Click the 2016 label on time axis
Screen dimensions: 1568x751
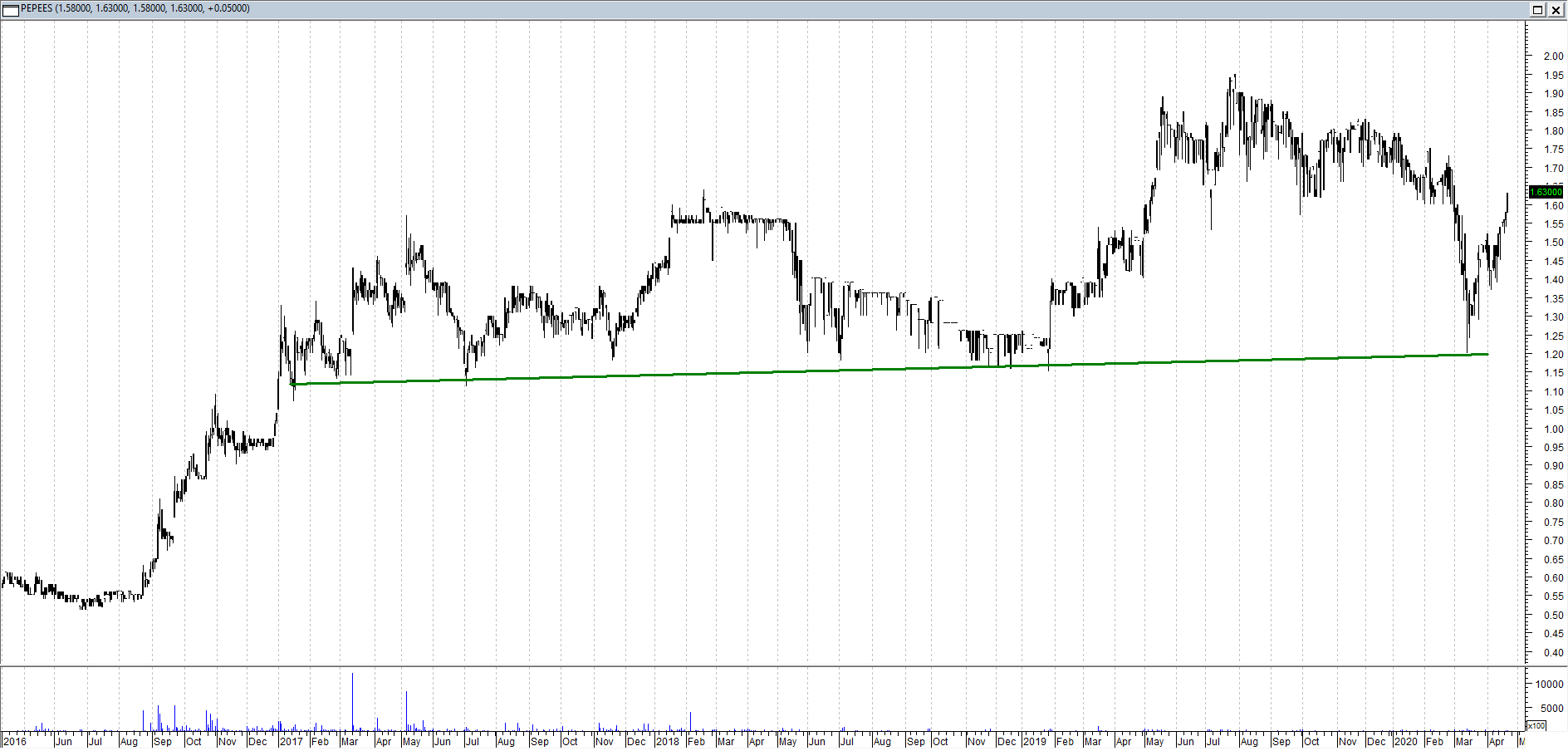coord(15,741)
